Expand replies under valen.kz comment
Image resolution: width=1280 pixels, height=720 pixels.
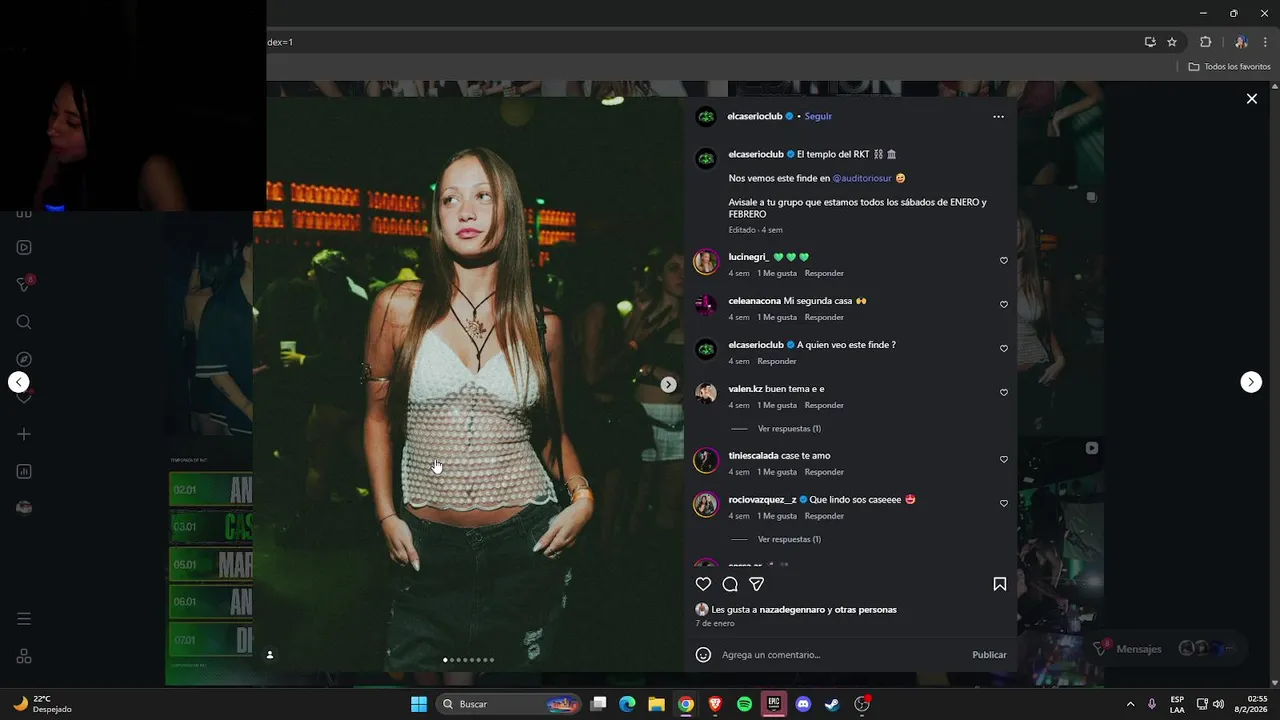789,429
